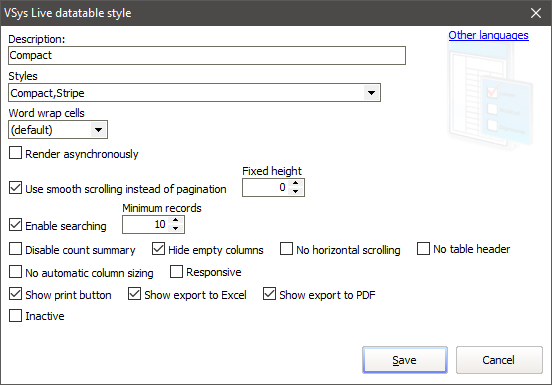Click into the Description text field
This screenshot has width=552, height=385.
click(207, 56)
